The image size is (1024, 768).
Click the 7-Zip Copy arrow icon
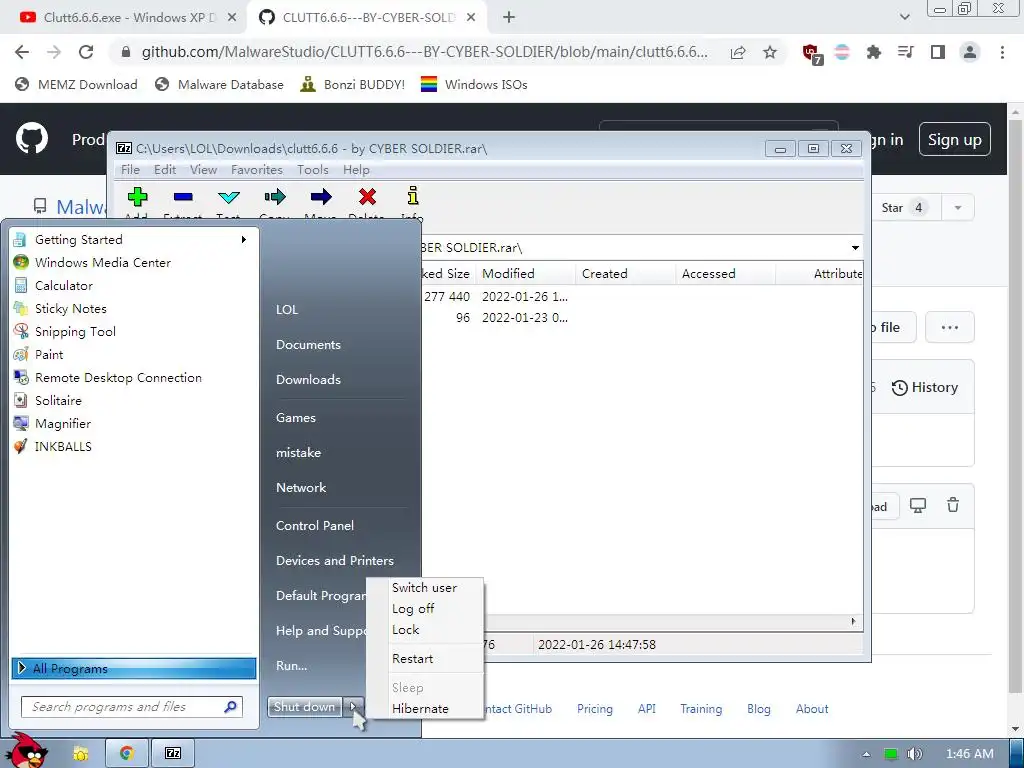pyautogui.click(x=275, y=197)
